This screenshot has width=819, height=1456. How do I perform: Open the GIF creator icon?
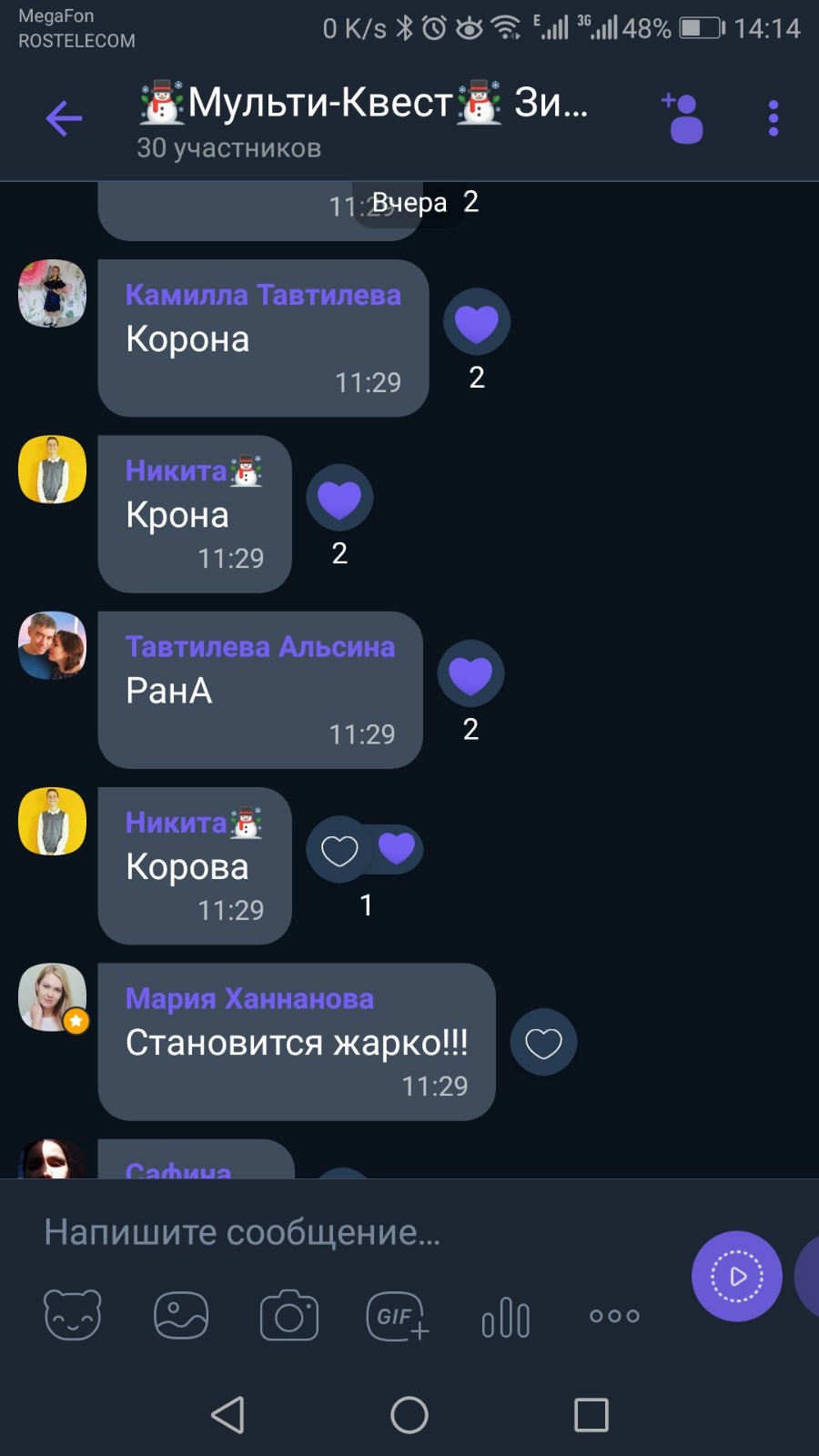point(398,1316)
